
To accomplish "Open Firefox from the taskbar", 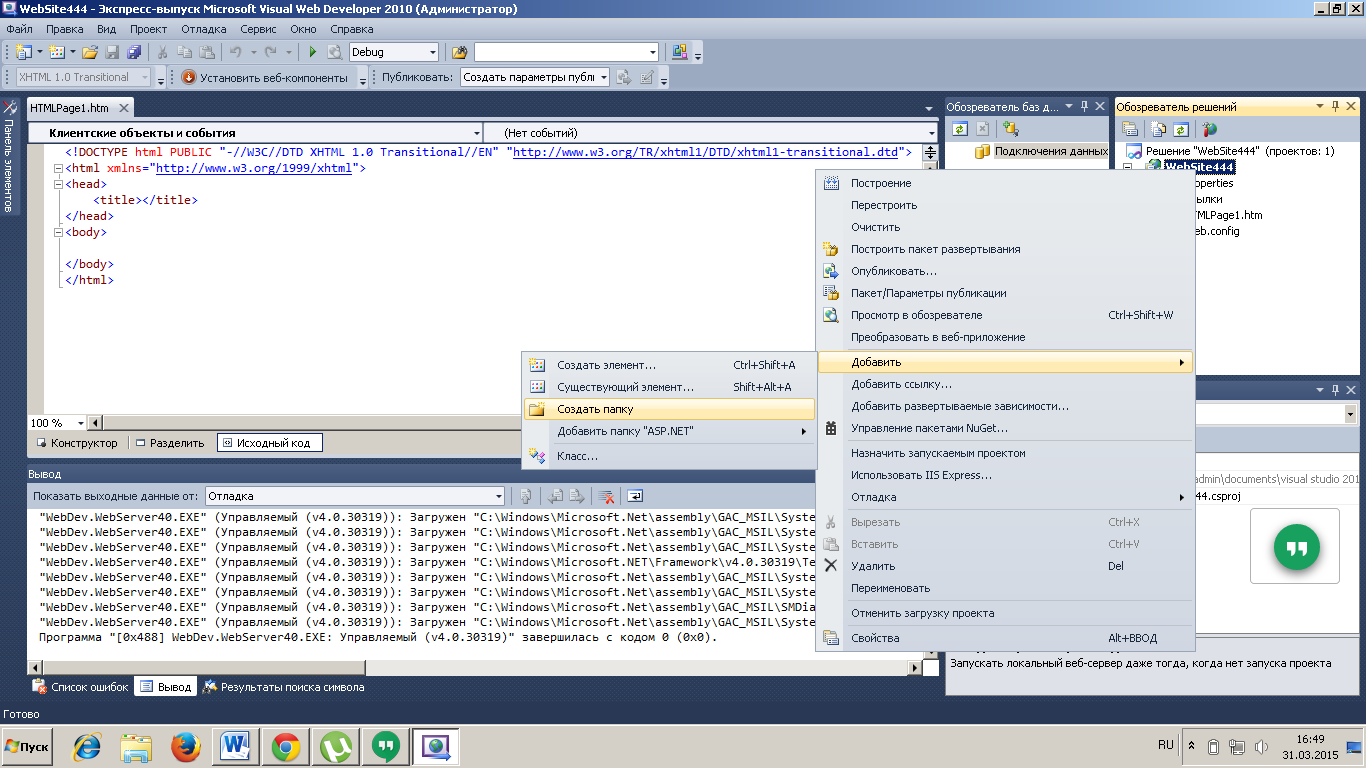I will (185, 747).
